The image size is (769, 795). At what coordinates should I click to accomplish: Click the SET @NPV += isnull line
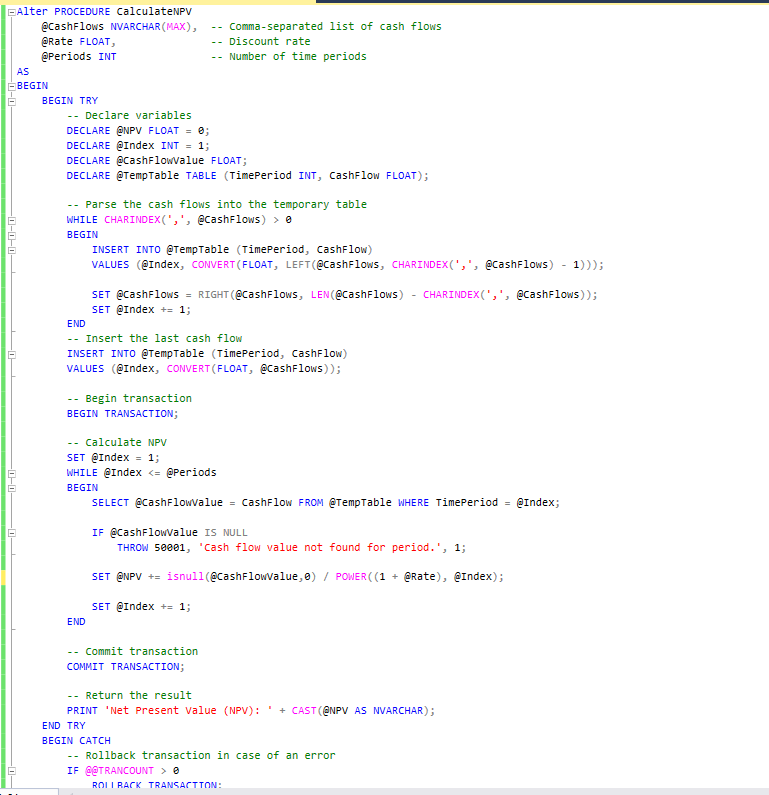pos(298,576)
